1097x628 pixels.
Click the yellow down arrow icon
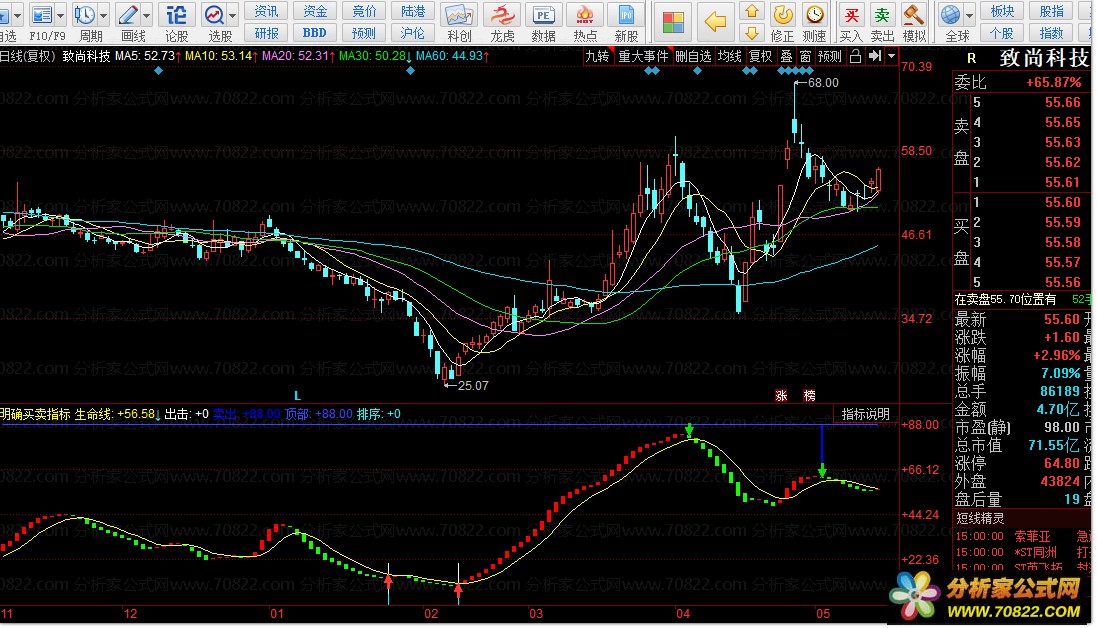(x=752, y=33)
